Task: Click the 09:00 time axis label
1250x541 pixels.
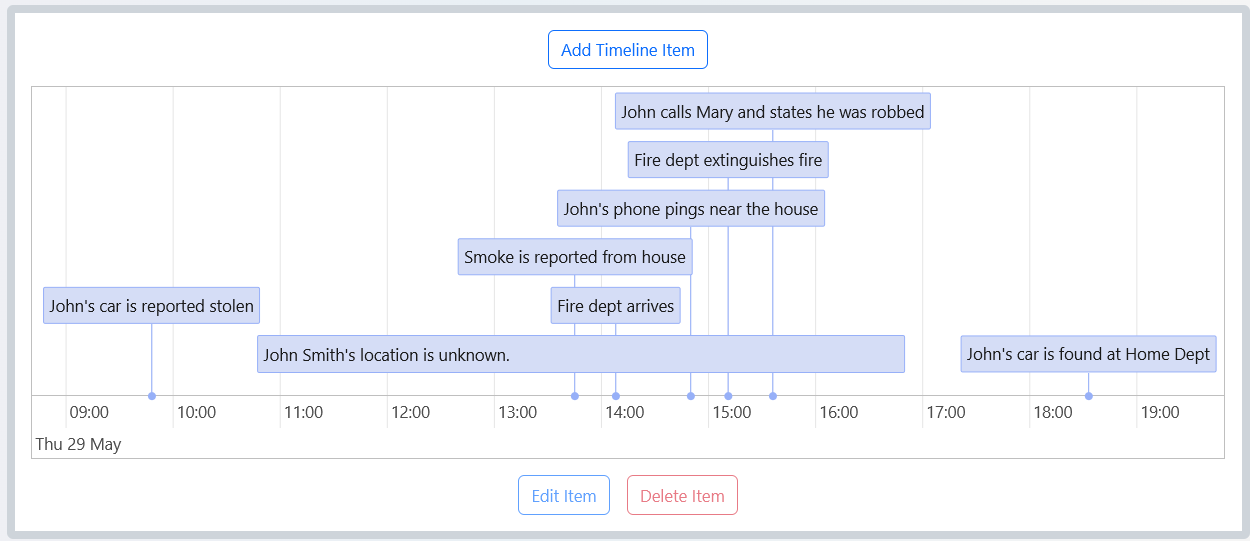Action: pos(89,412)
